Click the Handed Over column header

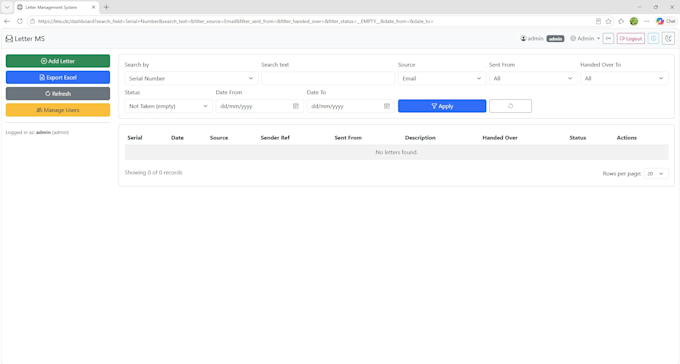click(x=500, y=138)
